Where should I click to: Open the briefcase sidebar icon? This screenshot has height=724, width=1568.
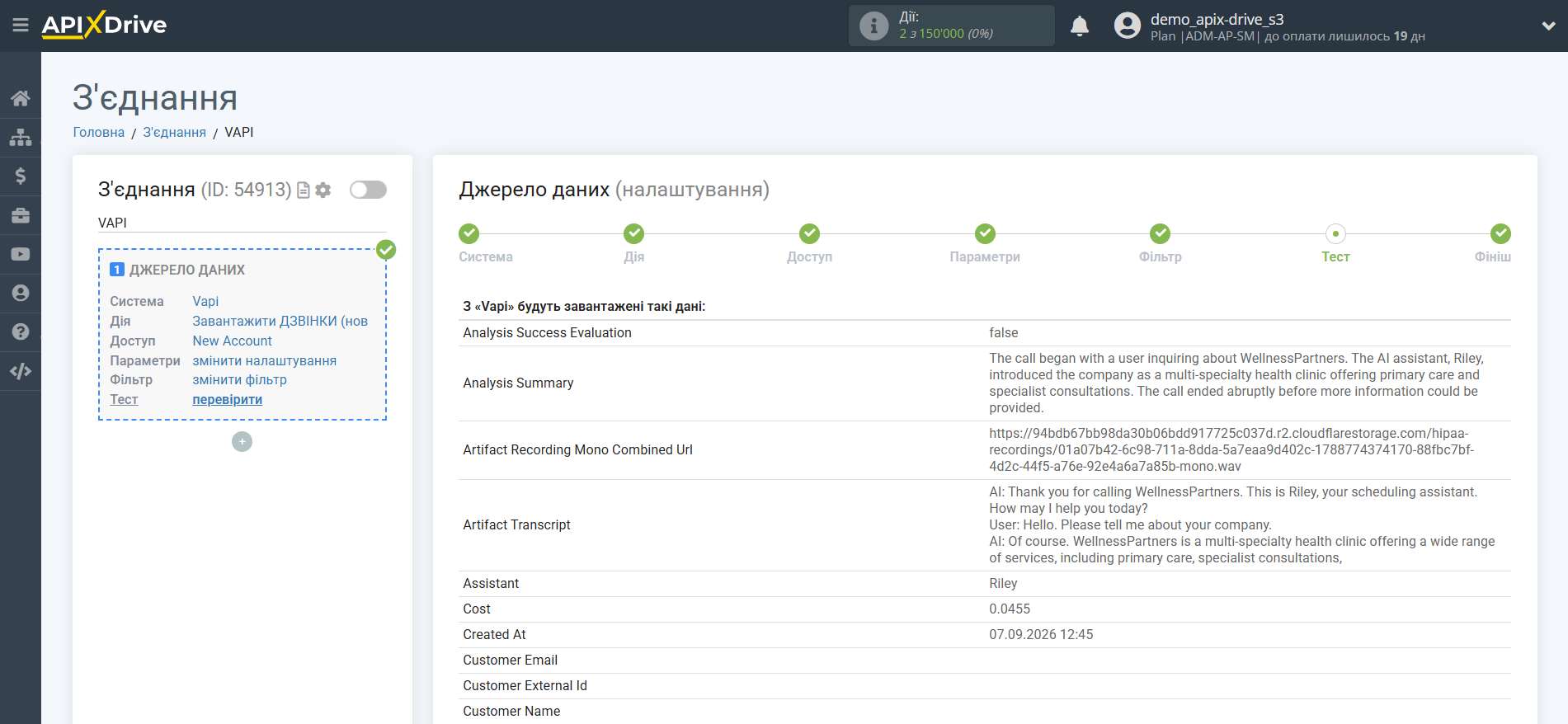(21, 215)
